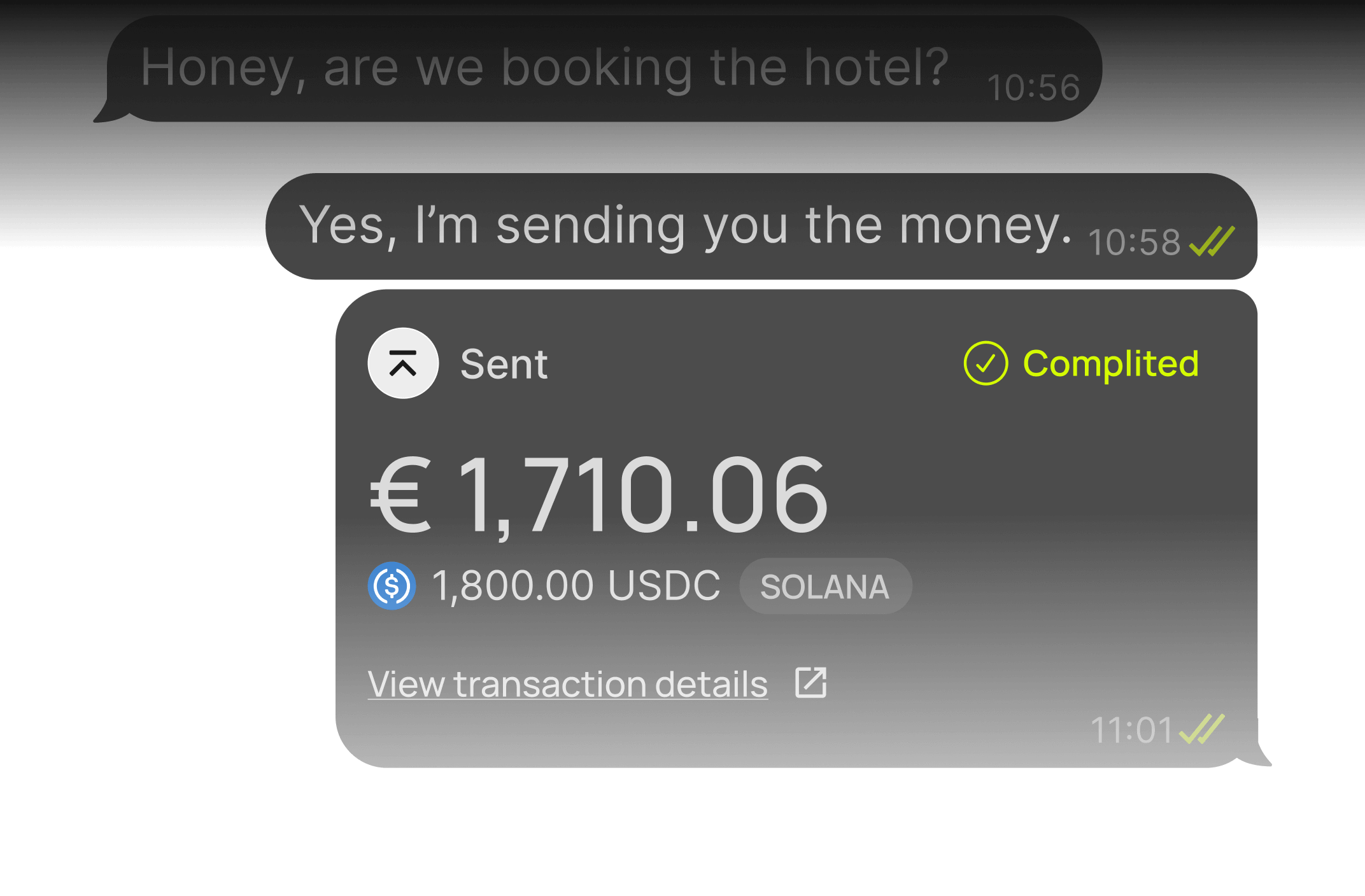Click the euro currency symbol

pos(401,495)
